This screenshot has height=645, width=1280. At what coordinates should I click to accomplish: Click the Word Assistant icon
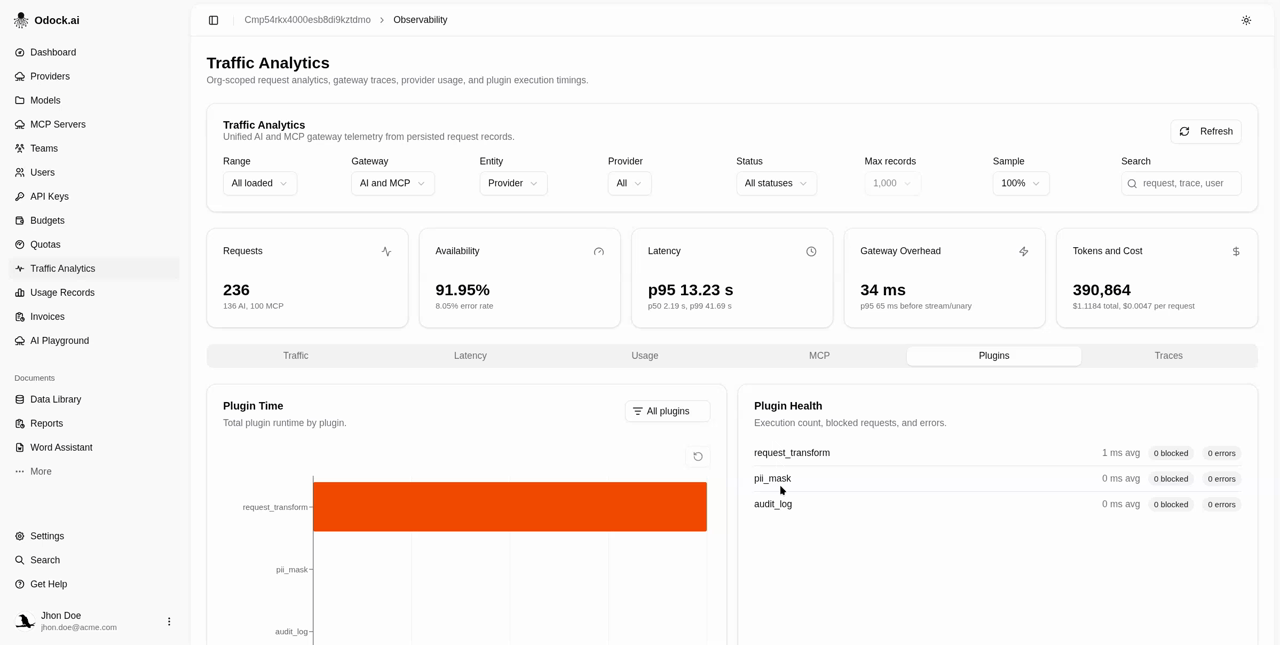pyautogui.click(x=19, y=447)
